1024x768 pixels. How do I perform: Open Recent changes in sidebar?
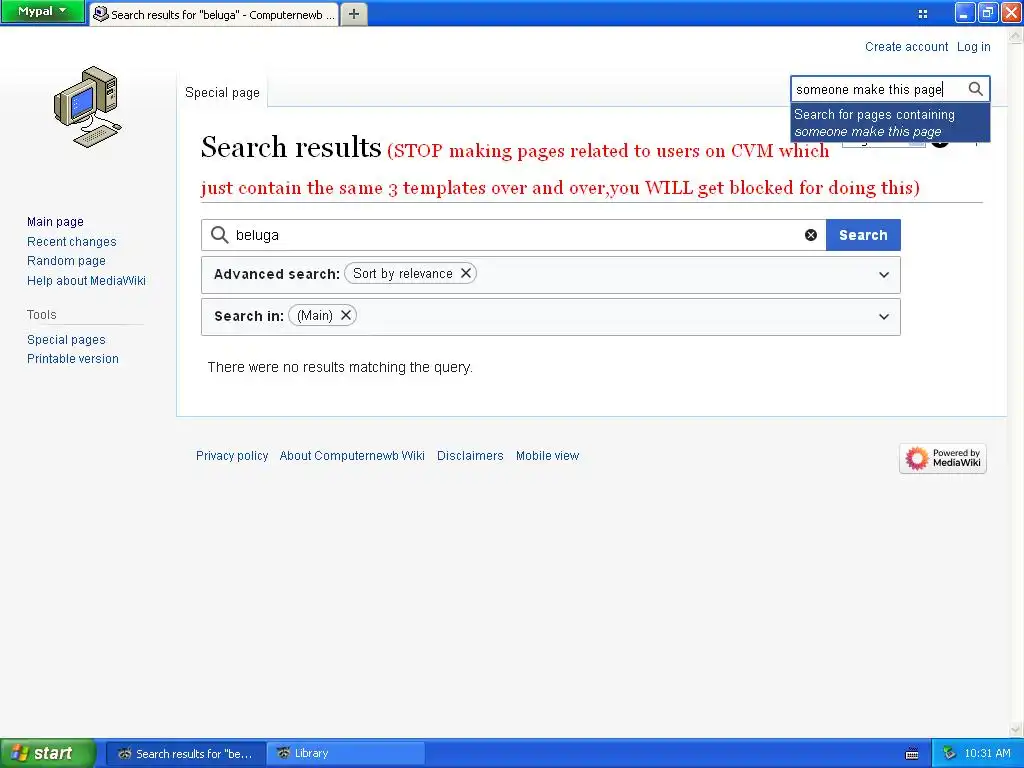pos(72,242)
